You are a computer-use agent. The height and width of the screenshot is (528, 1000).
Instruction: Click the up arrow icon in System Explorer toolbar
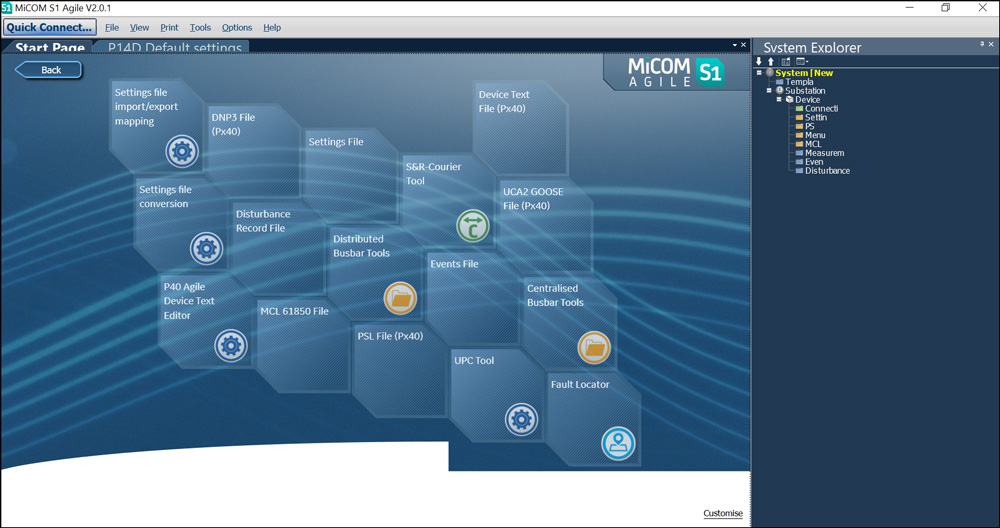[x=770, y=61]
